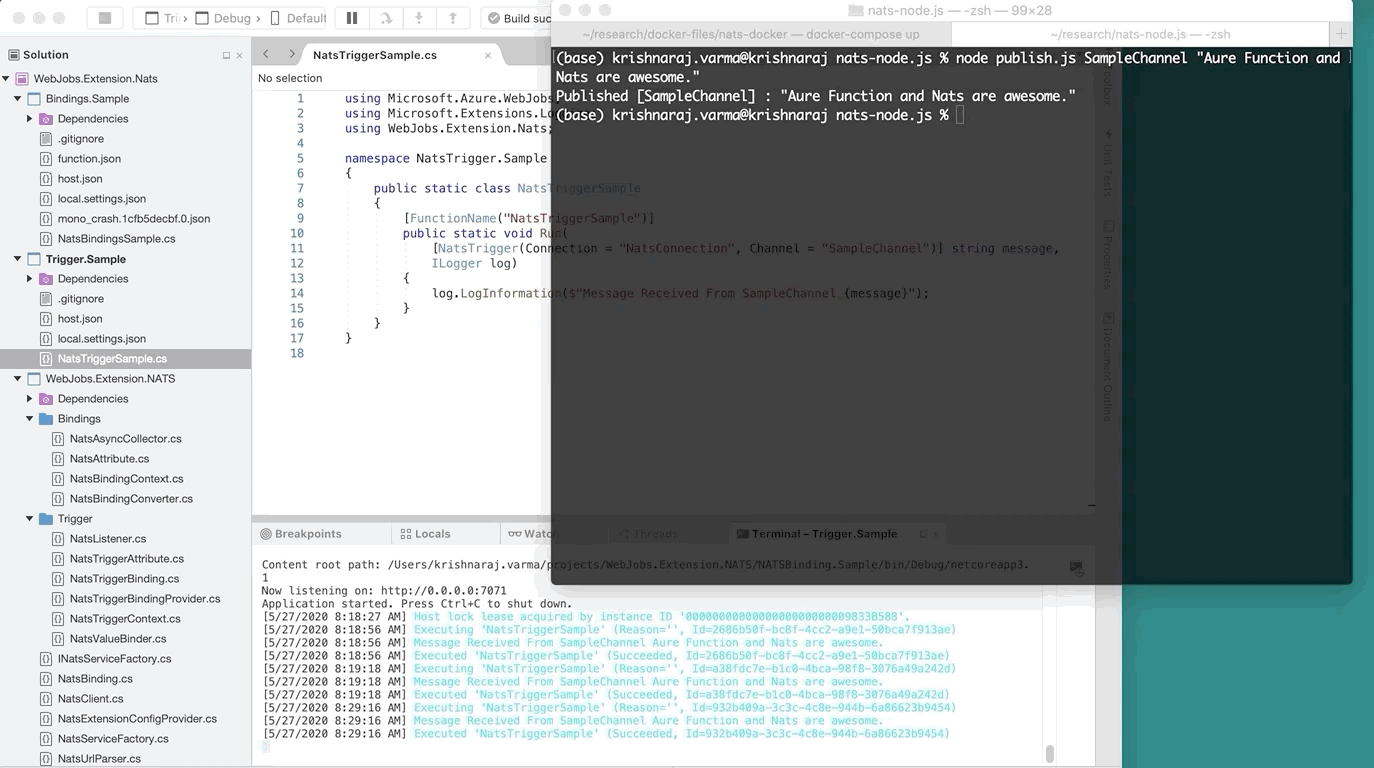Click line number 14 in editor gutter
Viewport: 1374px width, 768px height.
pyautogui.click(x=297, y=293)
